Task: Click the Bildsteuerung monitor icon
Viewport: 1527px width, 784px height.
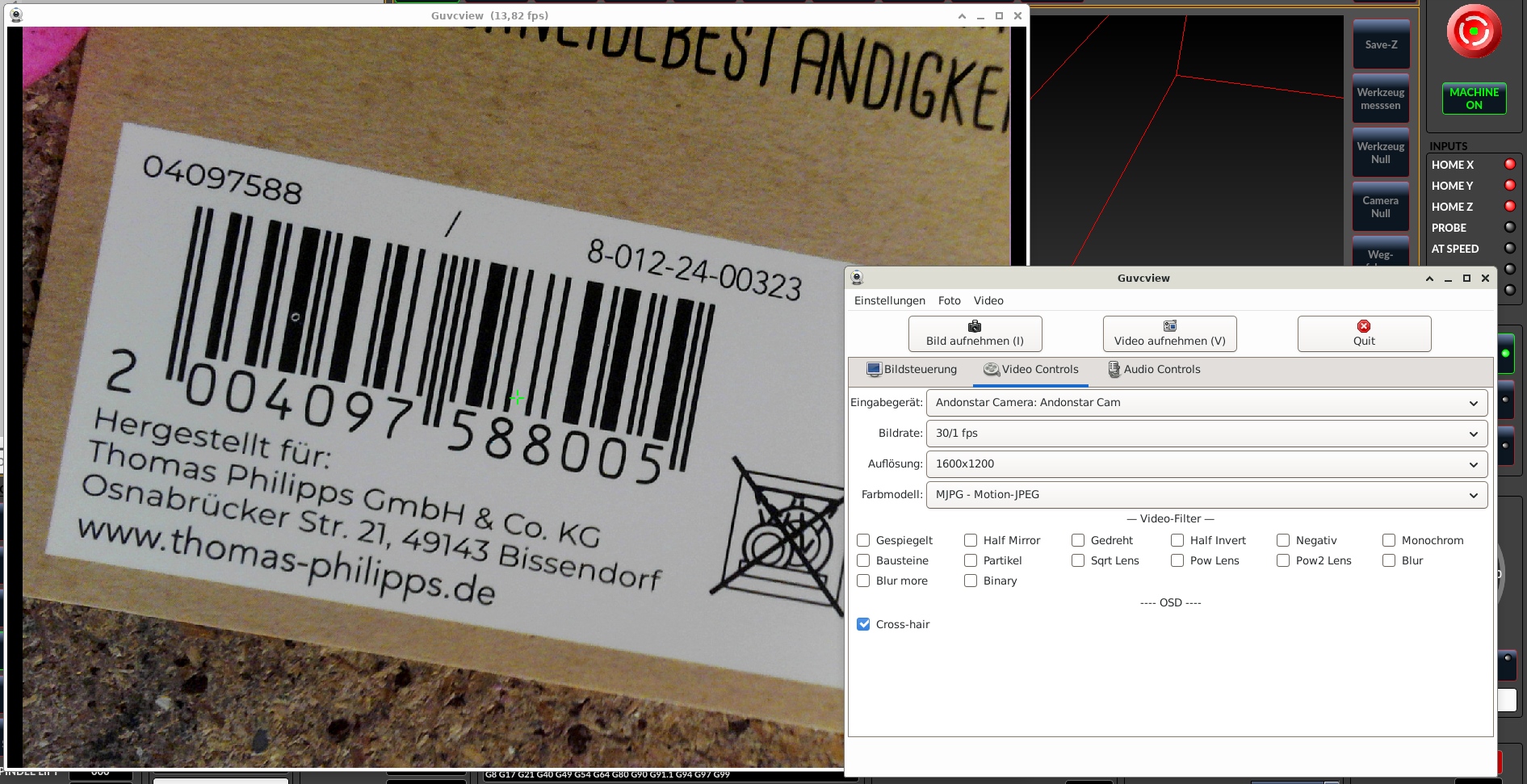Action: [874, 369]
